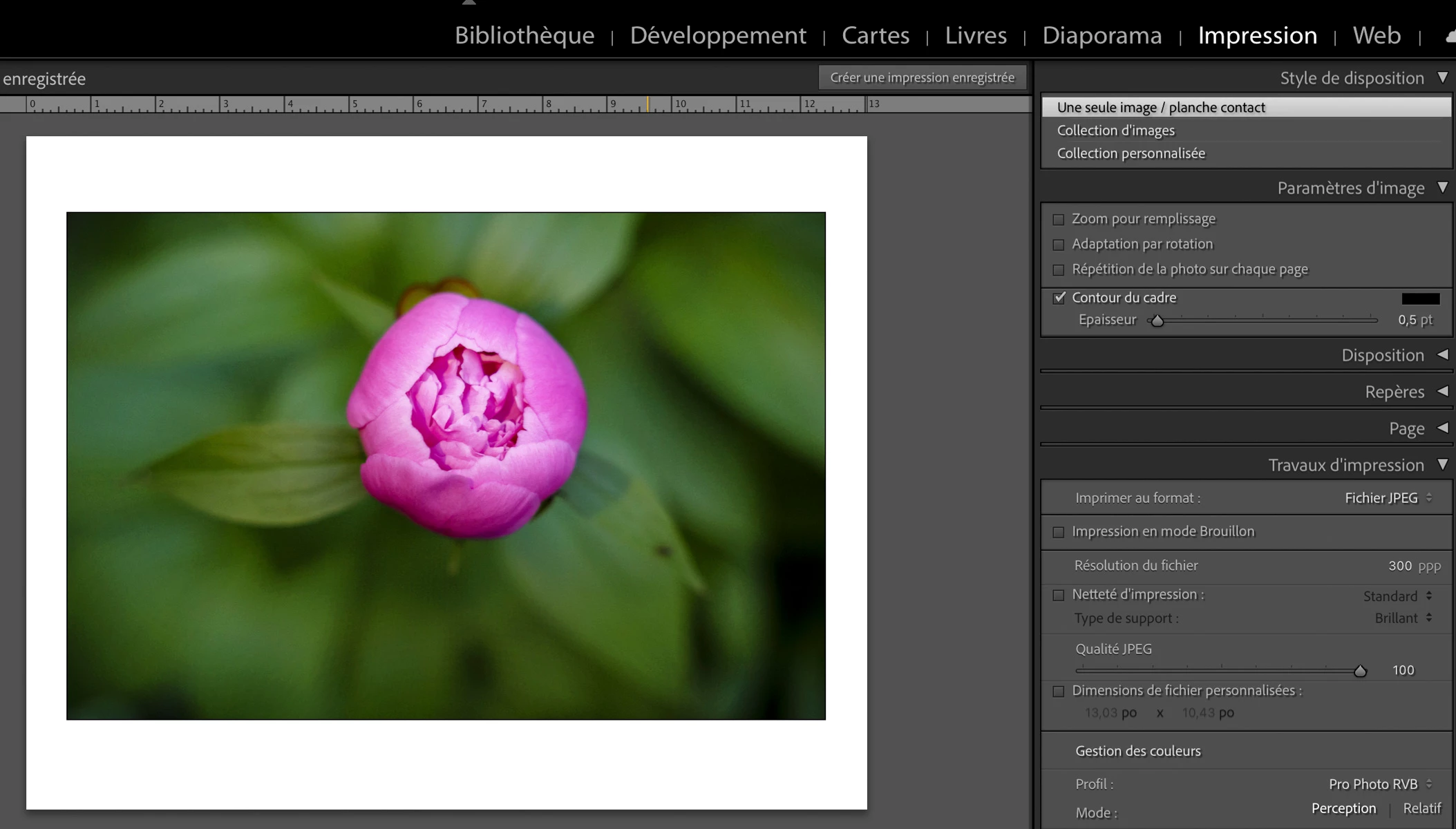Image resolution: width=1456 pixels, height=829 pixels.
Task: Click top panel hide arrow
Action: 469,3
